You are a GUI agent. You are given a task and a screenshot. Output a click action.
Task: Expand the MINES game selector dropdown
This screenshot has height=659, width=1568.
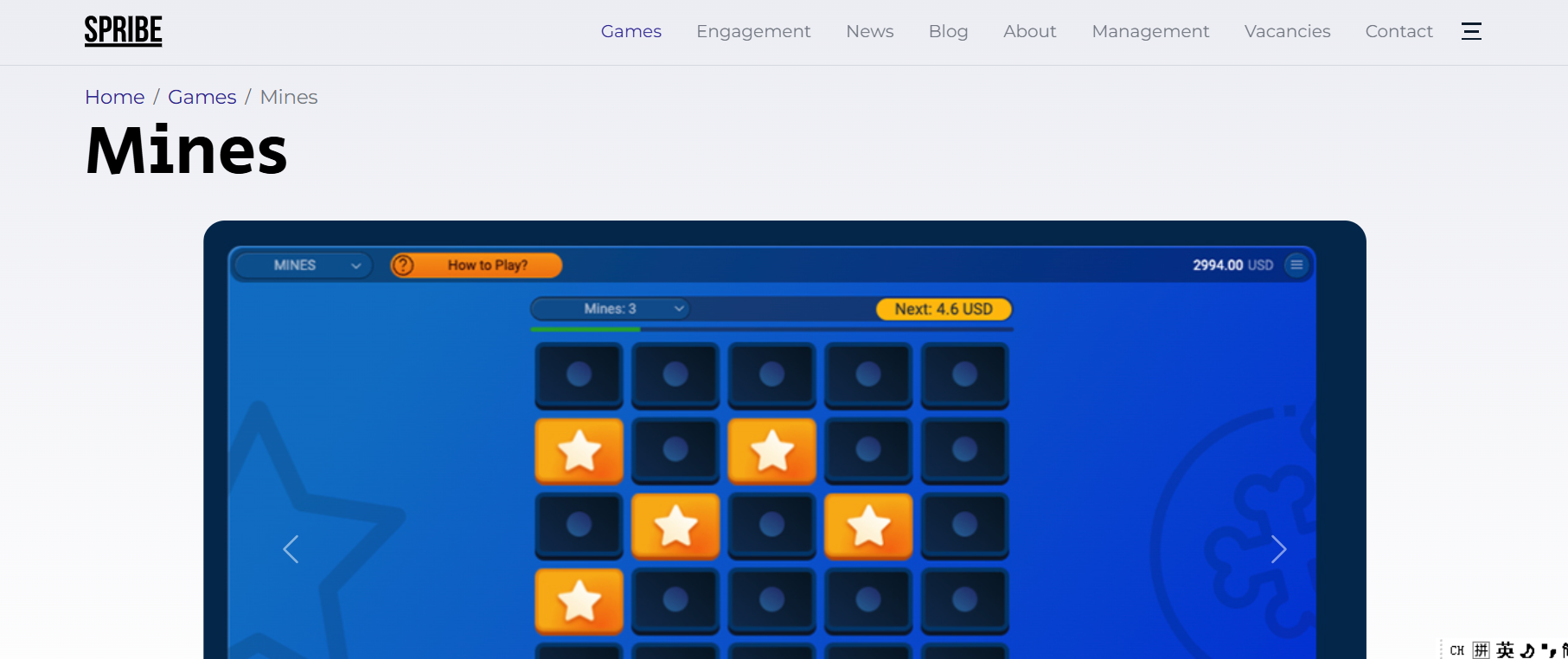(304, 266)
